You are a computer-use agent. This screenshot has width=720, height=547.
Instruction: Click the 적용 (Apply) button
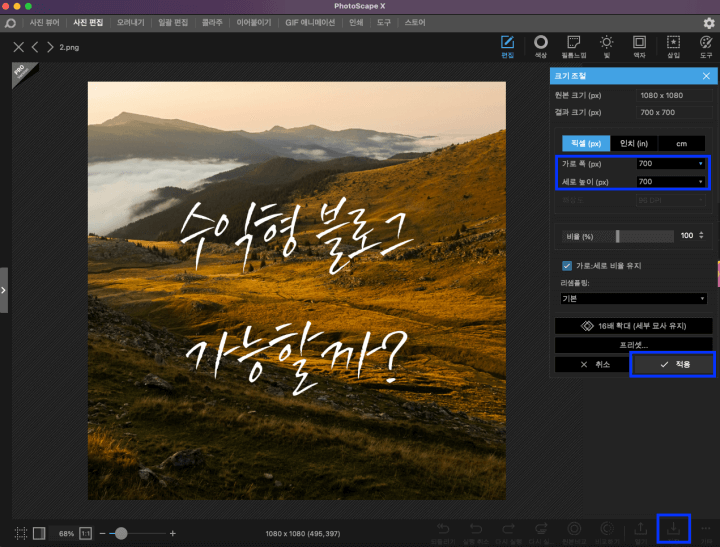[673, 364]
